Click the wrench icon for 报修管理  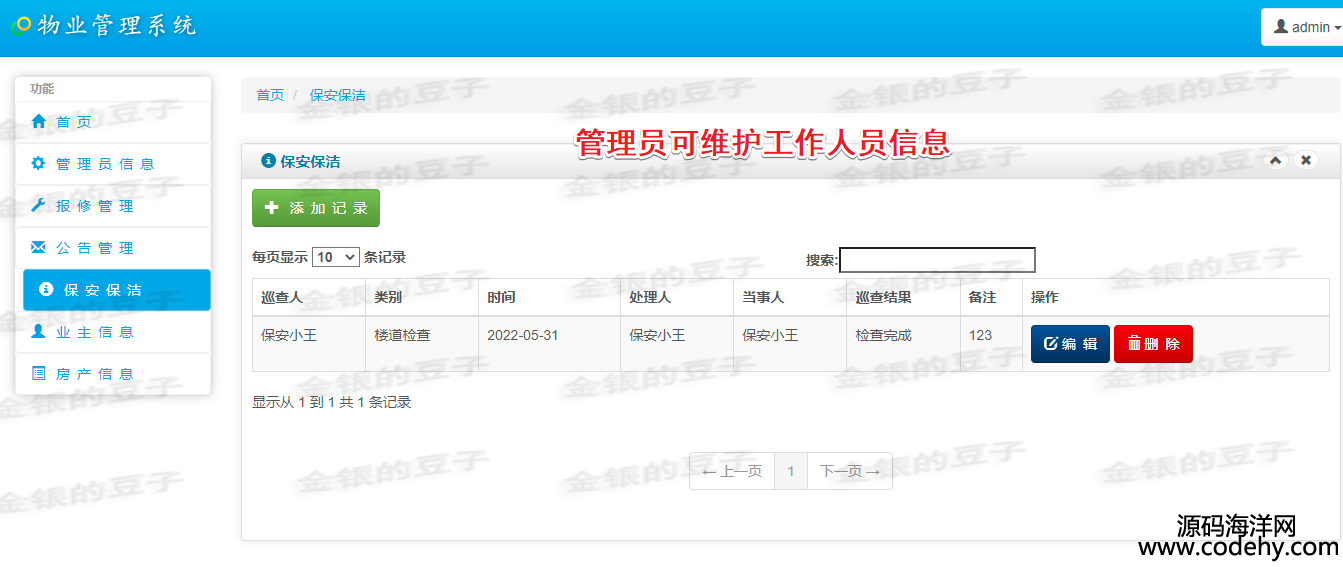click(39, 206)
